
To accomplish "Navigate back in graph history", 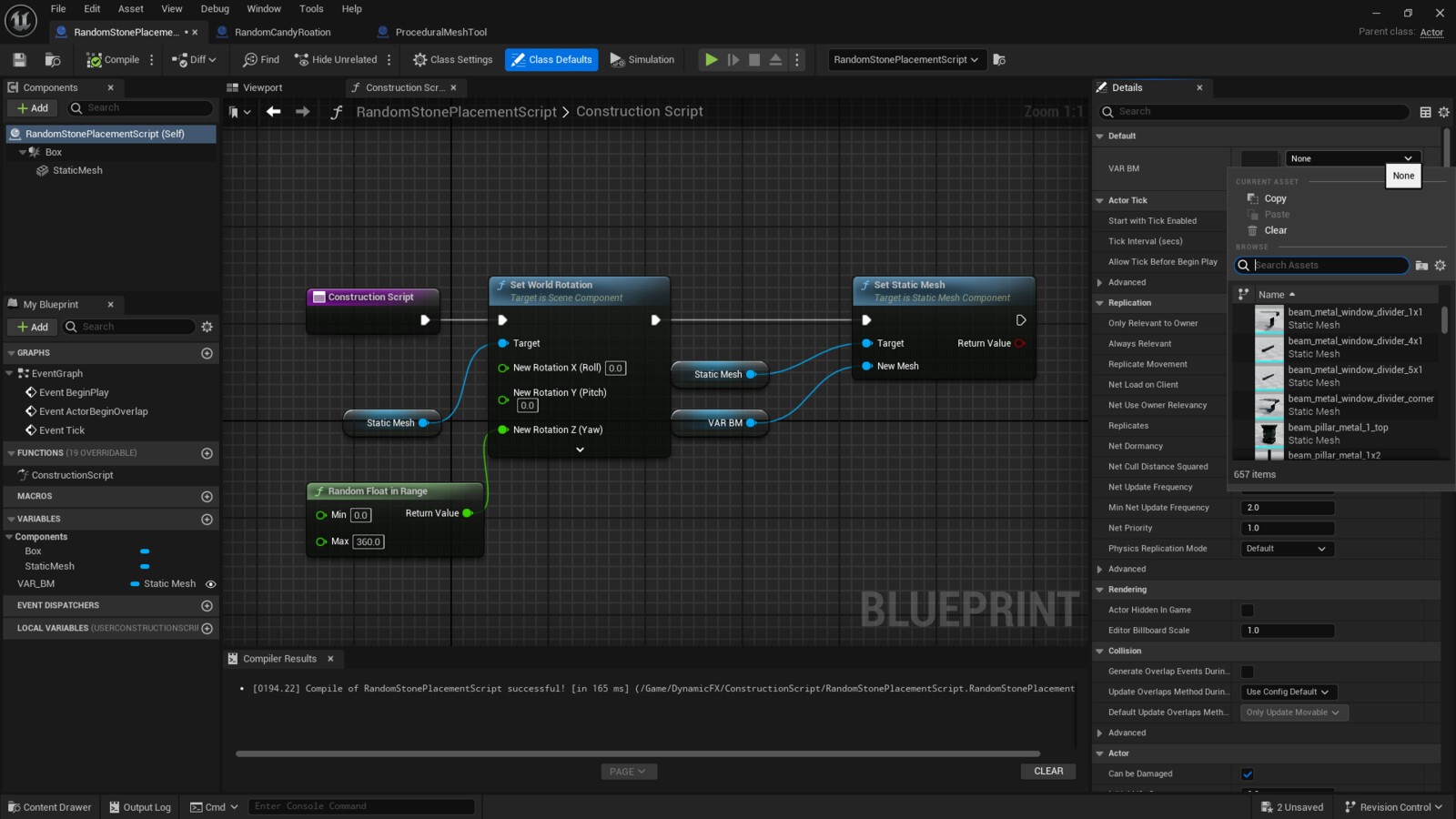I will click(x=274, y=111).
